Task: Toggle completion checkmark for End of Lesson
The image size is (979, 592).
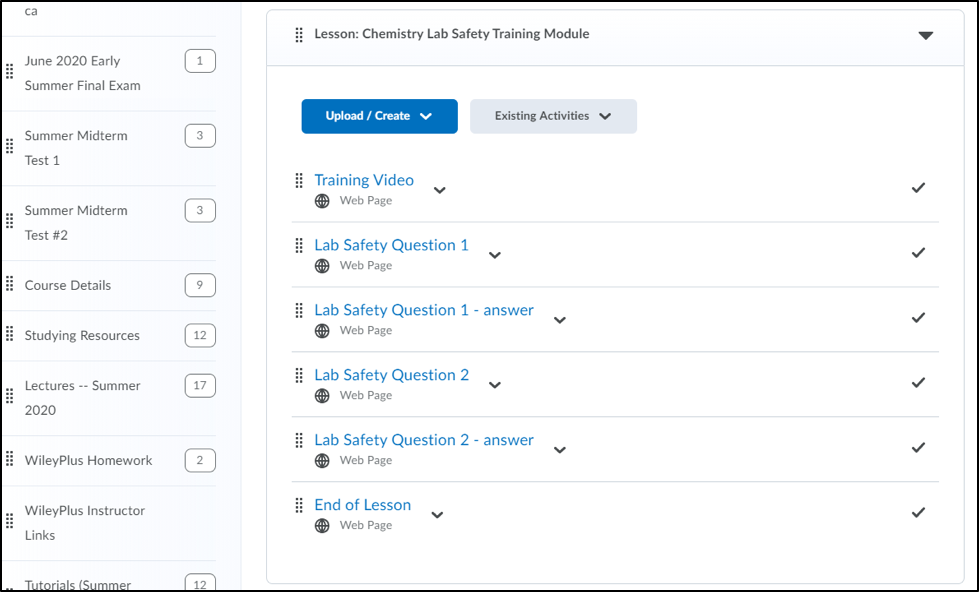Action: tap(918, 513)
